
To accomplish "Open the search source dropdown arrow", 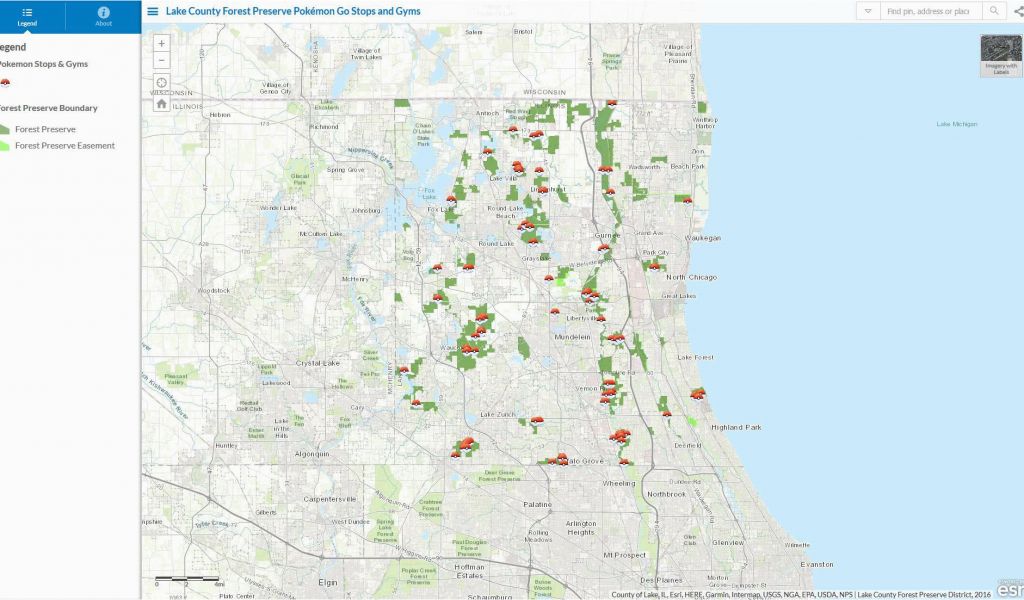I will (x=868, y=11).
